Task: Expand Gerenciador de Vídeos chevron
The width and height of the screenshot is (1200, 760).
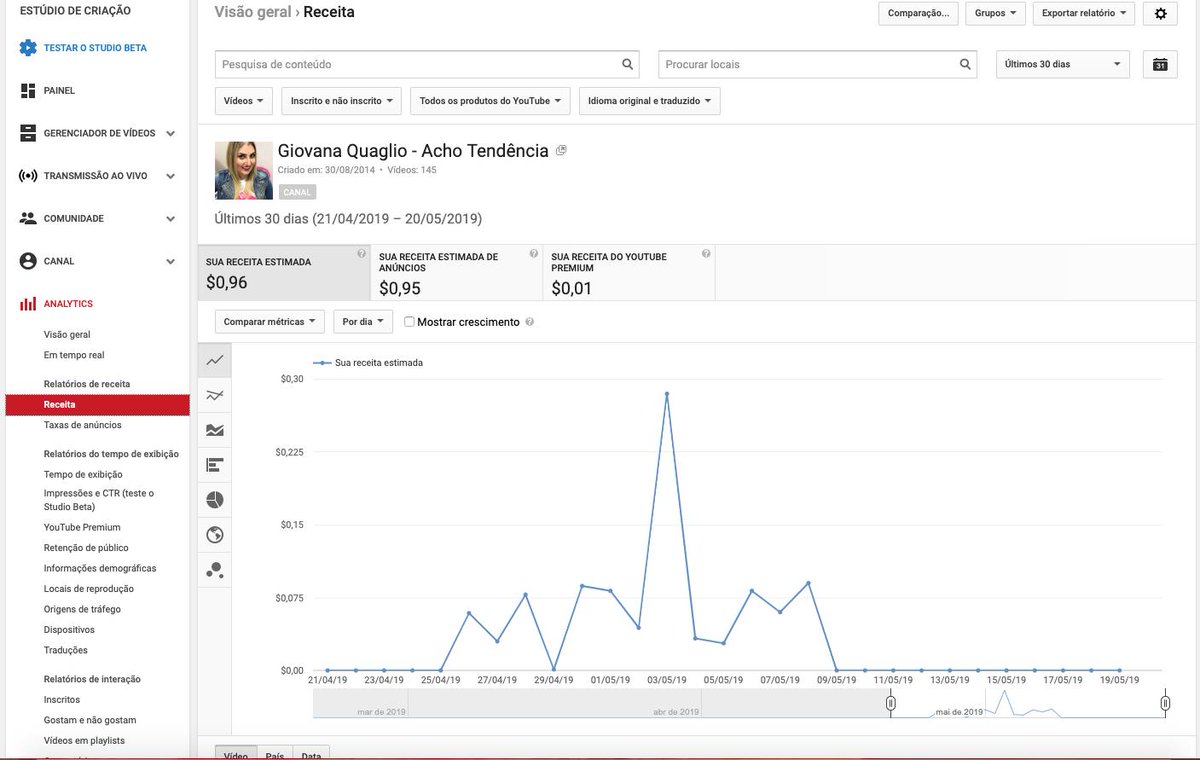Action: (x=170, y=134)
